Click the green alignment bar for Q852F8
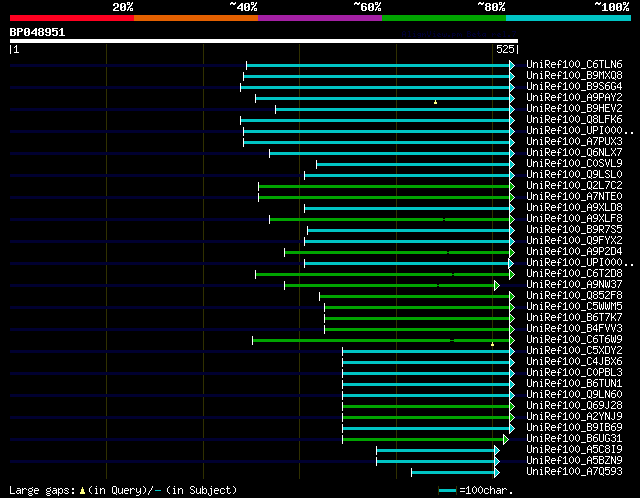 pyautogui.click(x=414, y=296)
